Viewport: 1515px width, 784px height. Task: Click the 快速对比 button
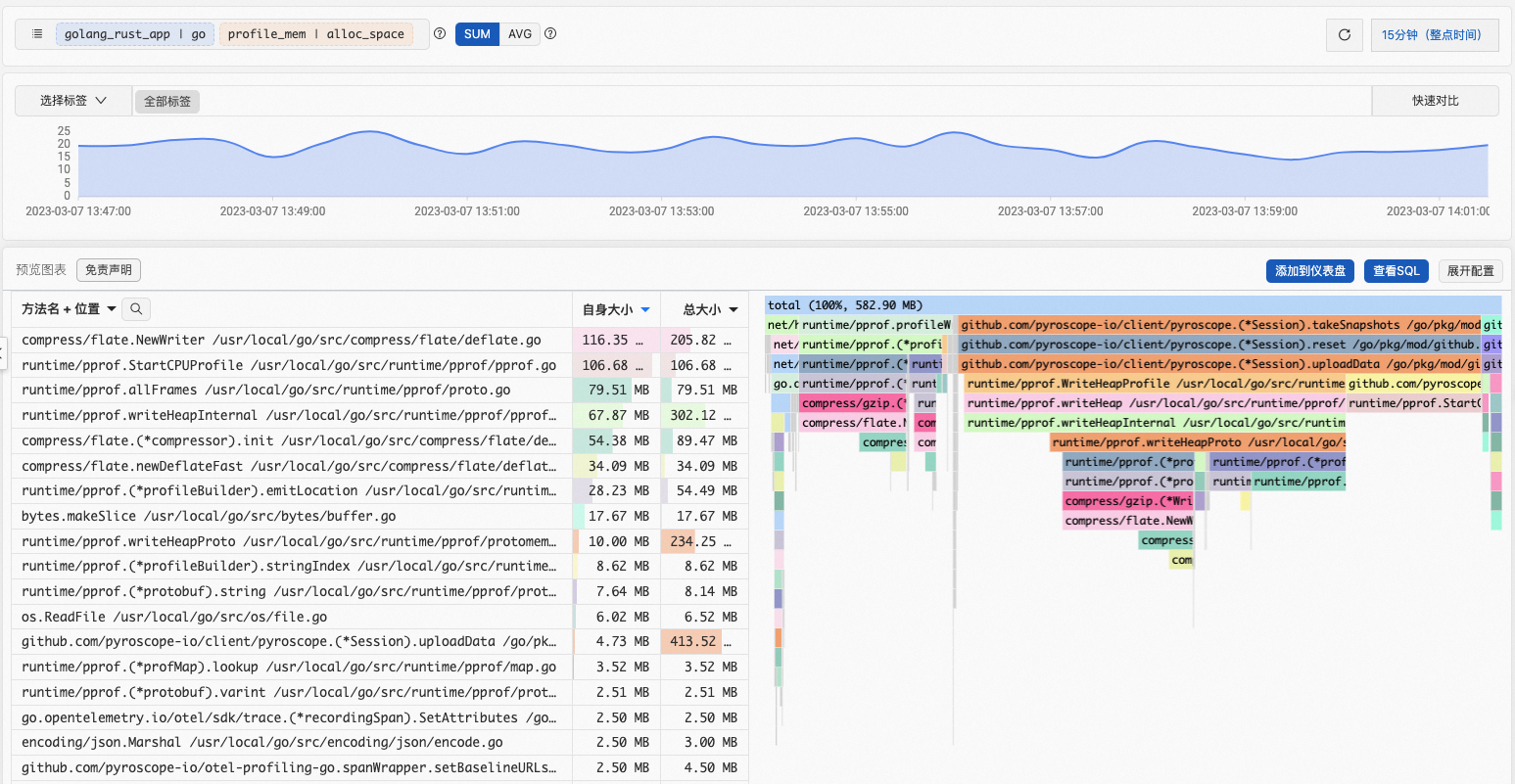(1435, 101)
